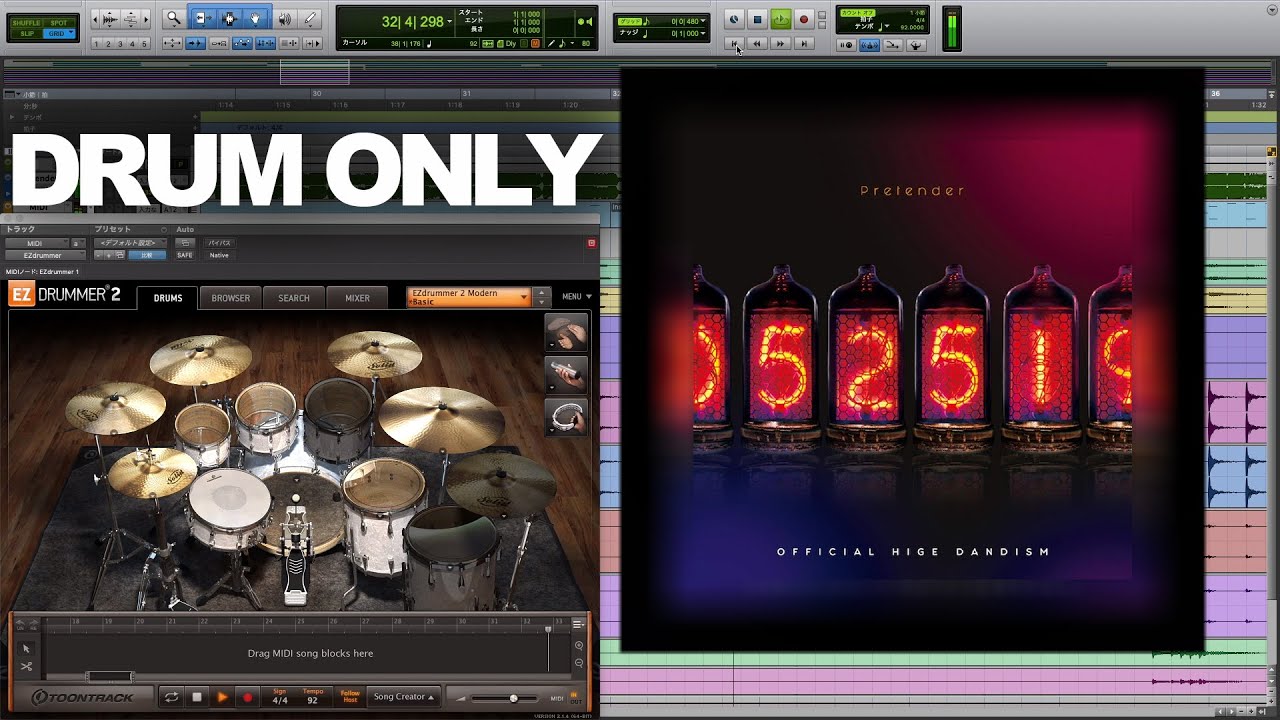This screenshot has height=720, width=1280.
Task: Toggle EZdrummer loop button
Action: (172, 697)
